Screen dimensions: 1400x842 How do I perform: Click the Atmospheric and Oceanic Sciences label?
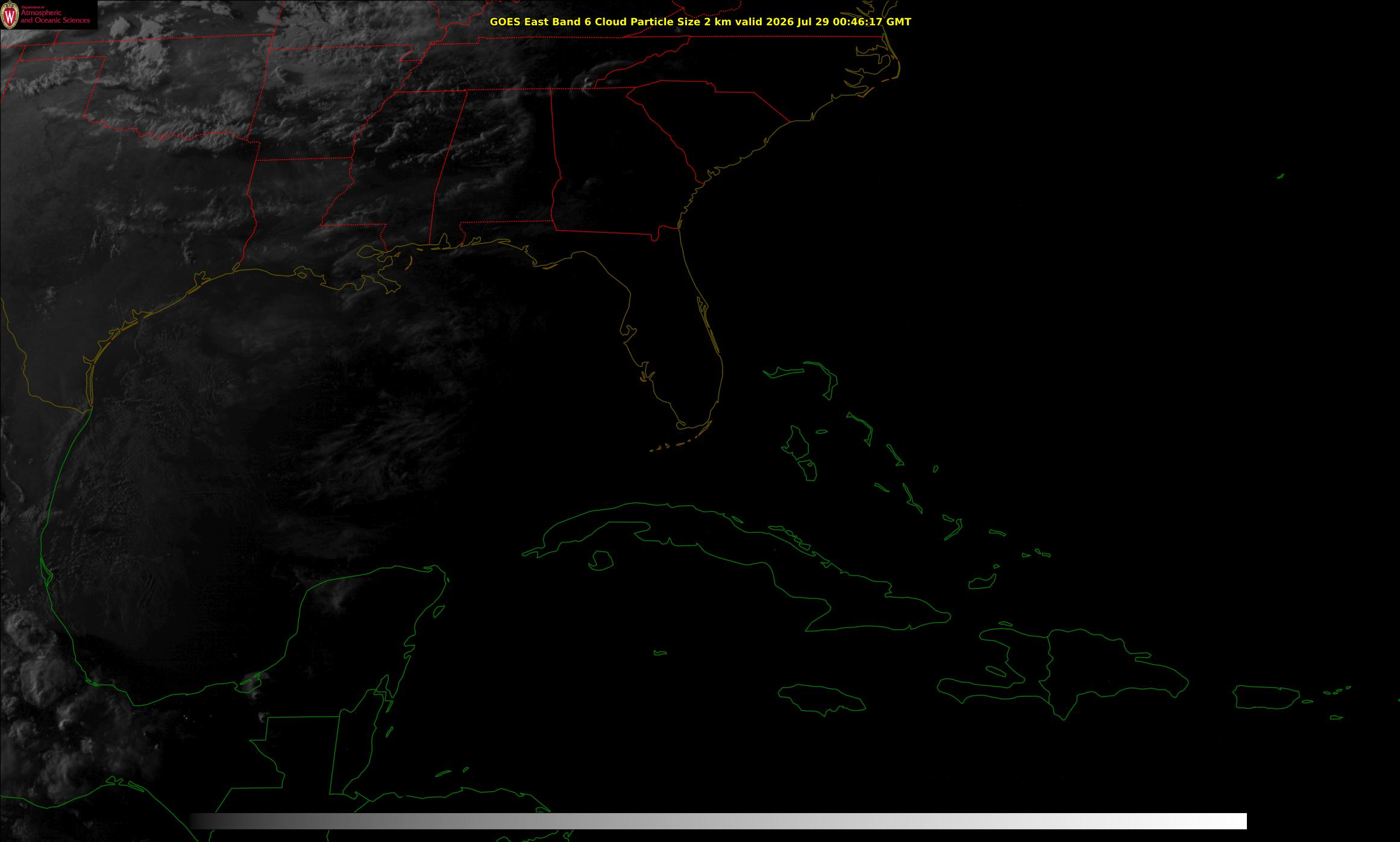(x=55, y=17)
